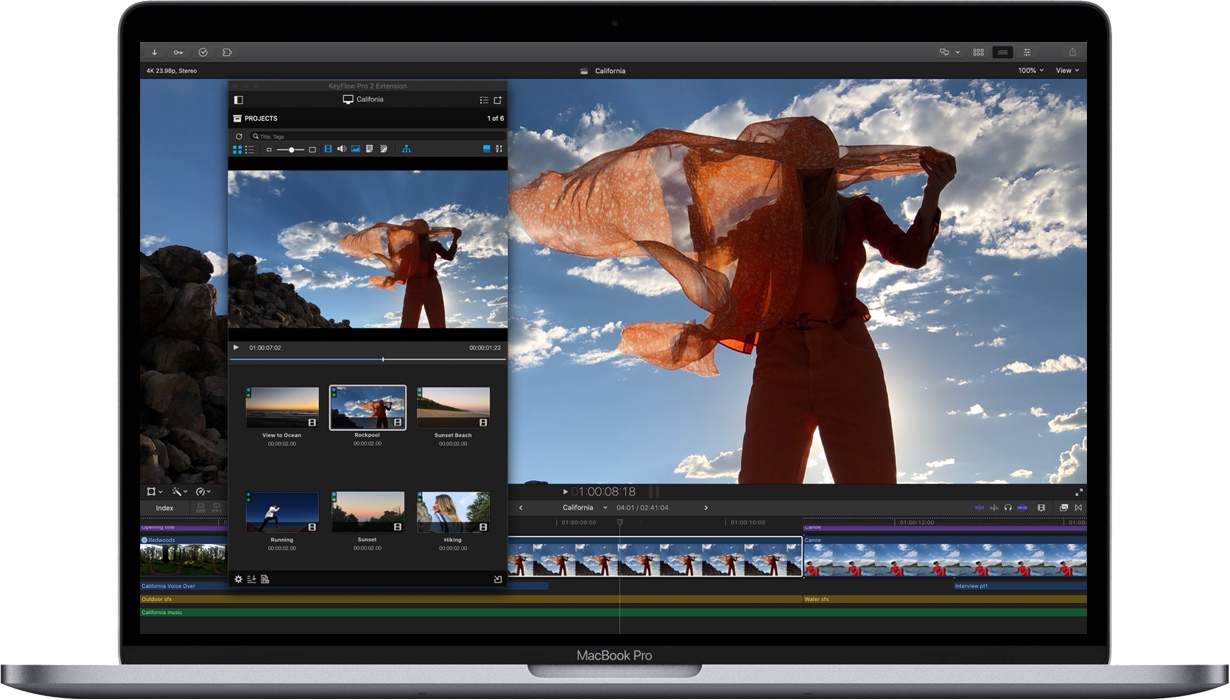Open the 100% zoom dropdown
Screen dimensions: 1230x700
pos(1030,70)
